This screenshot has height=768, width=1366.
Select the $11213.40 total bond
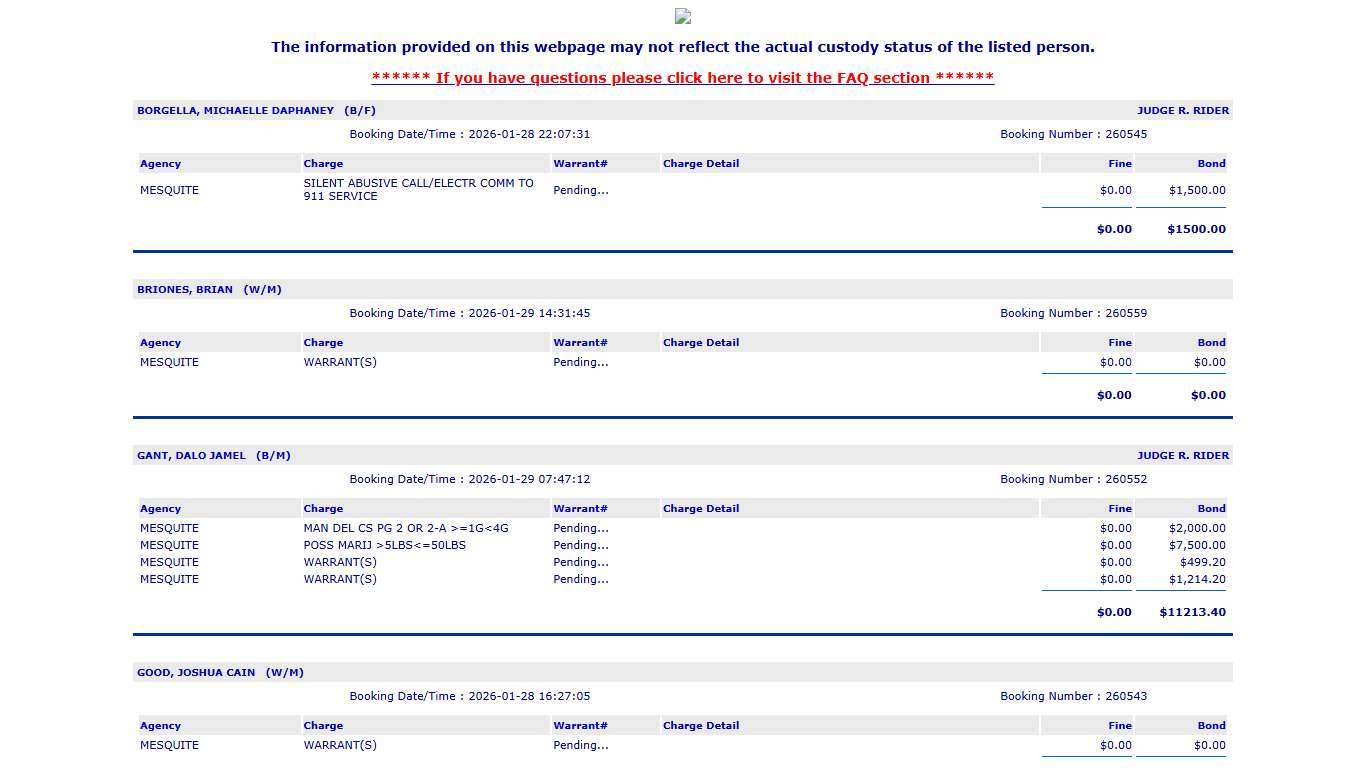1192,612
